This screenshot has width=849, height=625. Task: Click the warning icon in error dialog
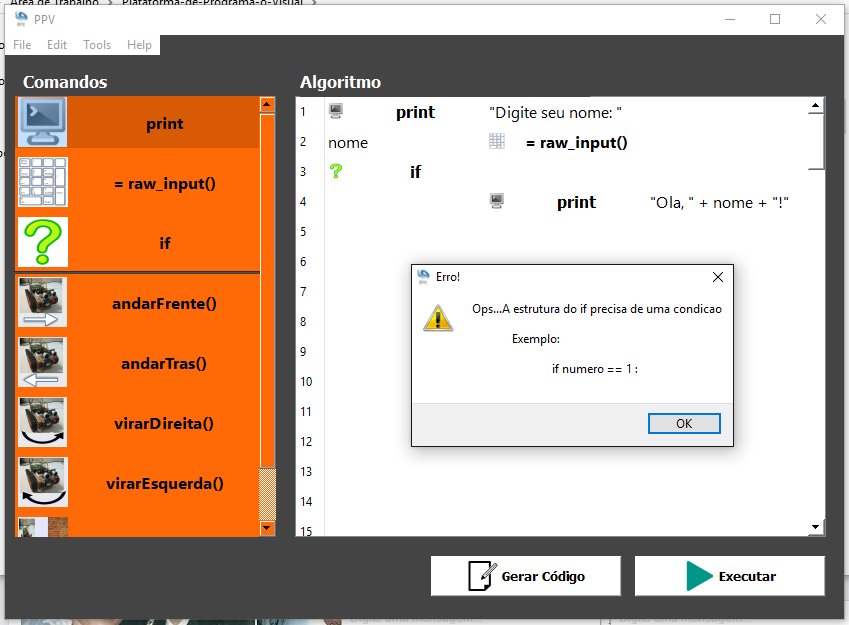pos(437,317)
